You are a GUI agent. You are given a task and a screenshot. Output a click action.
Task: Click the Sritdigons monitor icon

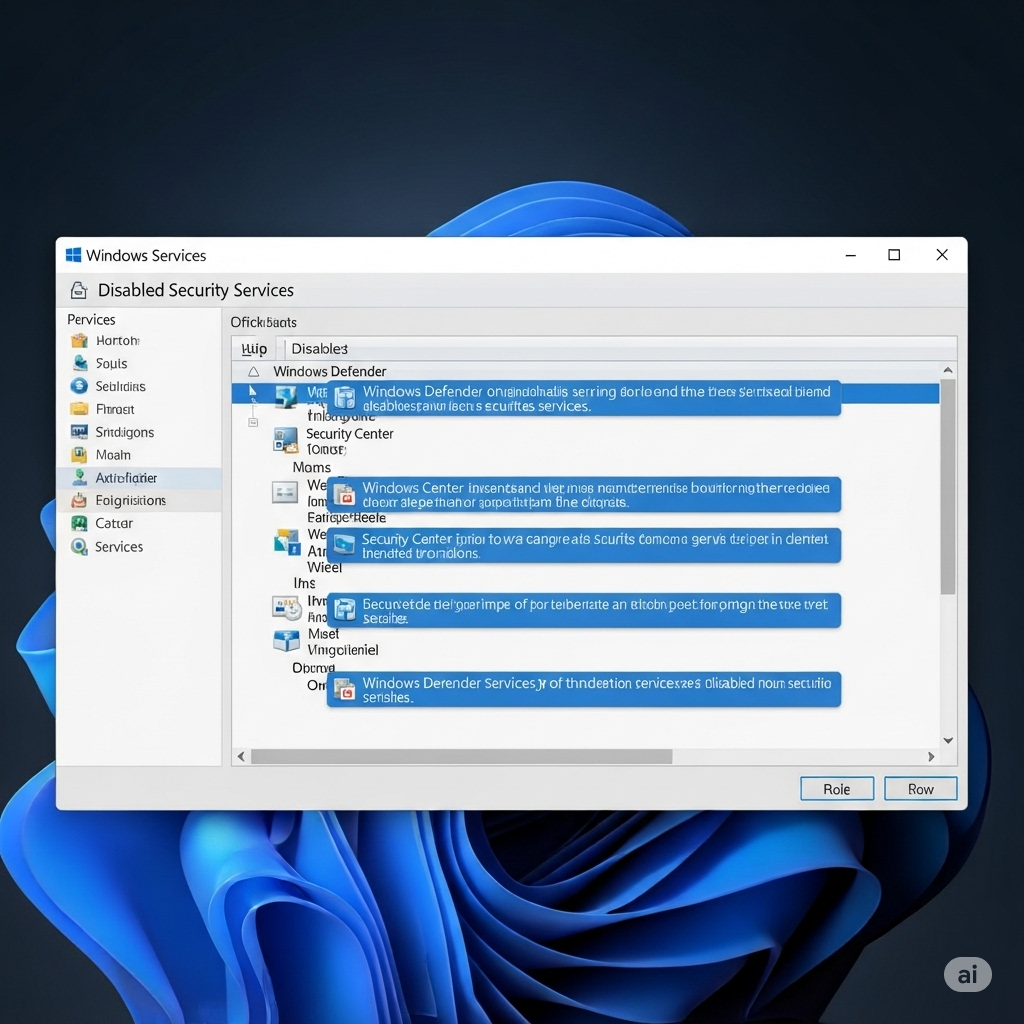[x=79, y=432]
